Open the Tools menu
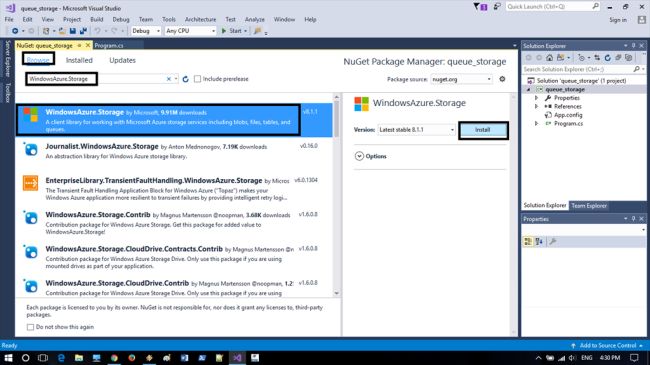This screenshot has width=650, height=365. pos(169,19)
